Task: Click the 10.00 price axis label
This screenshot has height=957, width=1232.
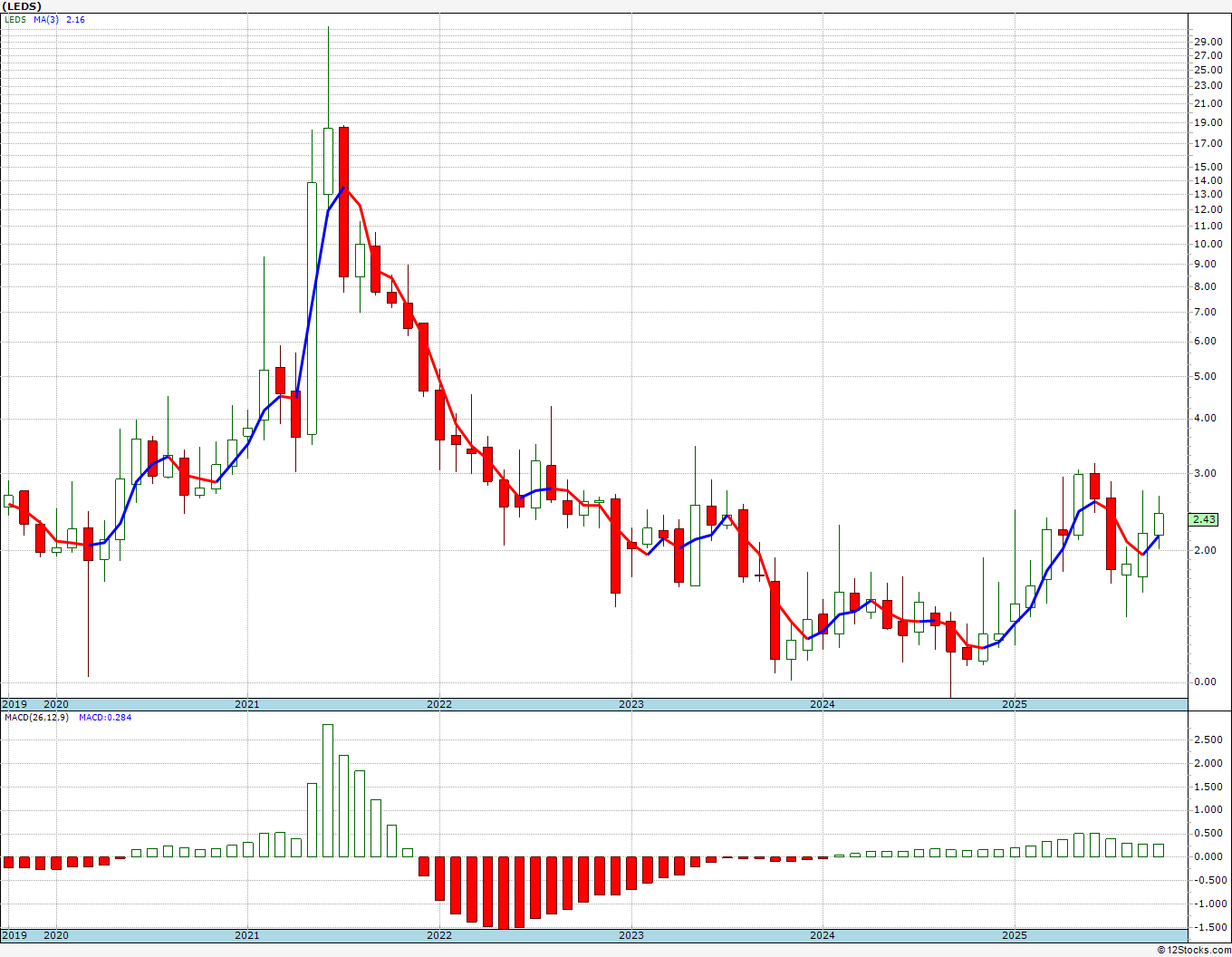Action: click(1208, 245)
